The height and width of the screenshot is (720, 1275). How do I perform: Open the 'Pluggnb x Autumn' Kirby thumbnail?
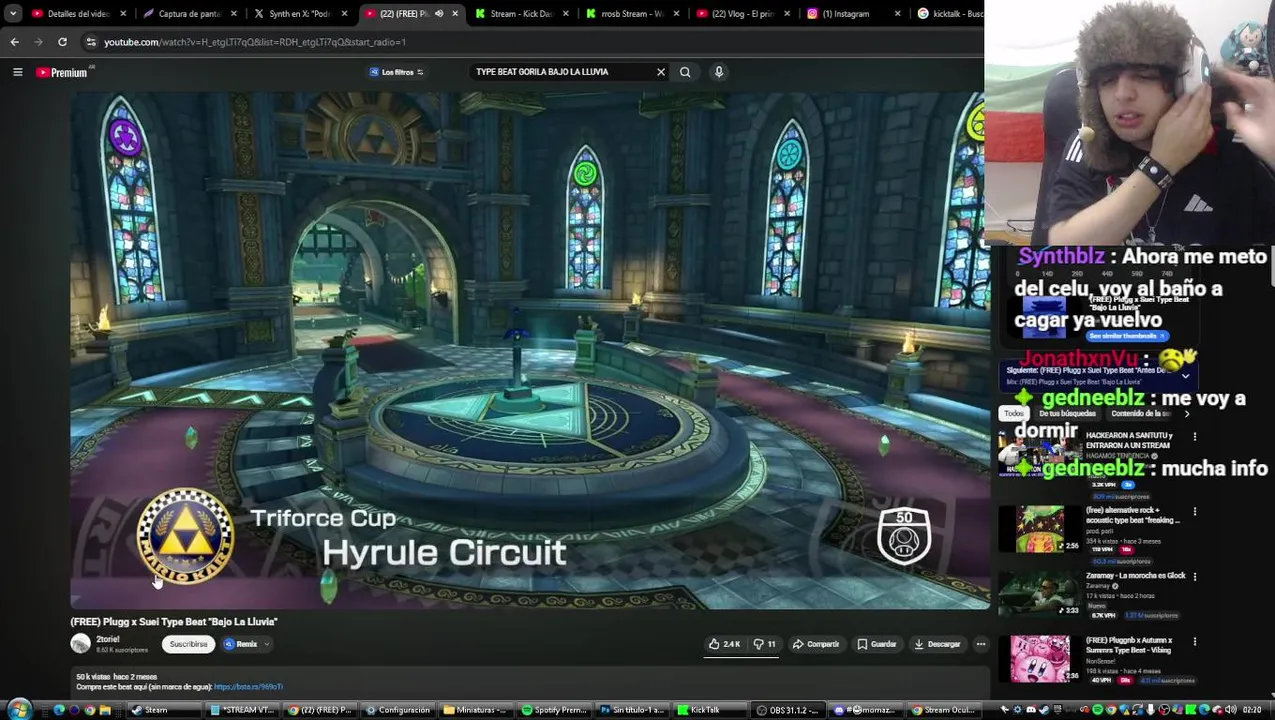pos(1040,658)
